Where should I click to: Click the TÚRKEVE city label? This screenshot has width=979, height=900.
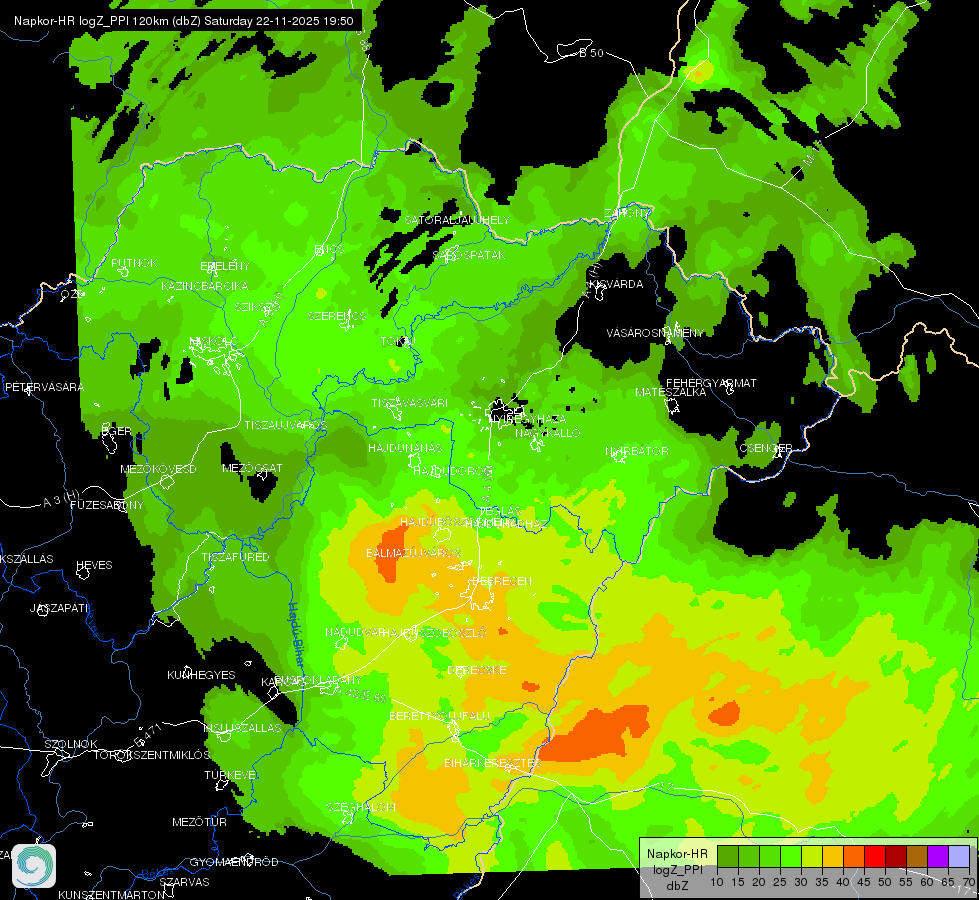[x=230, y=775]
